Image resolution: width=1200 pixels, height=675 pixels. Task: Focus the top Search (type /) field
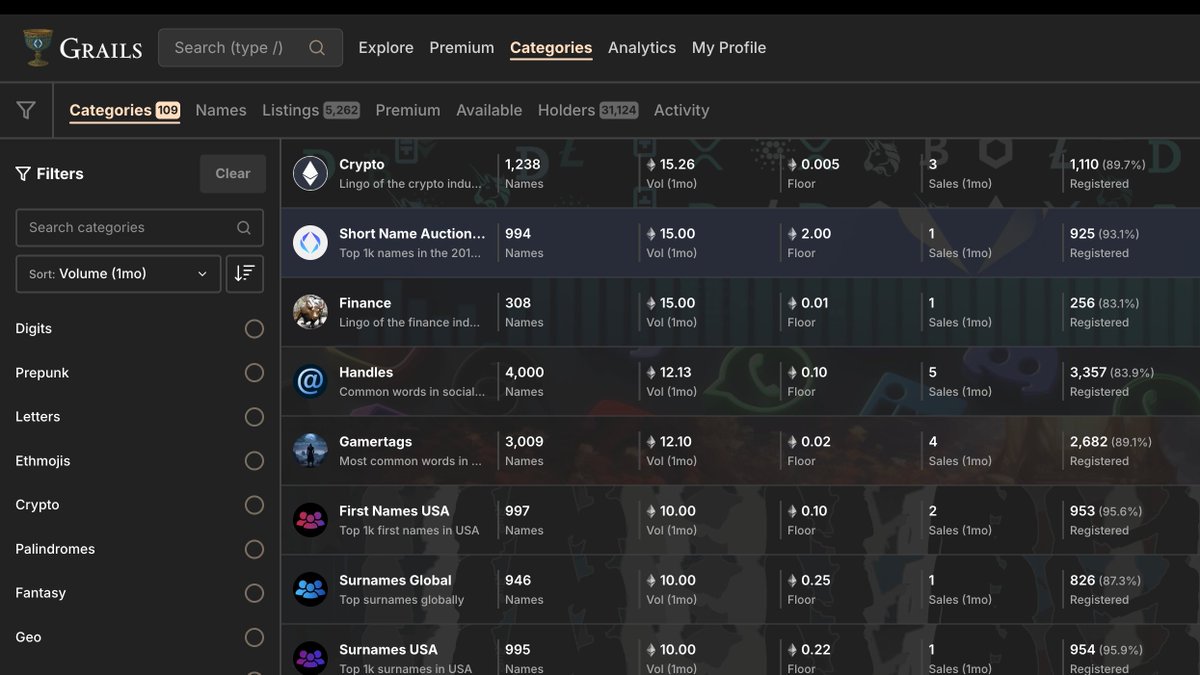coord(250,48)
